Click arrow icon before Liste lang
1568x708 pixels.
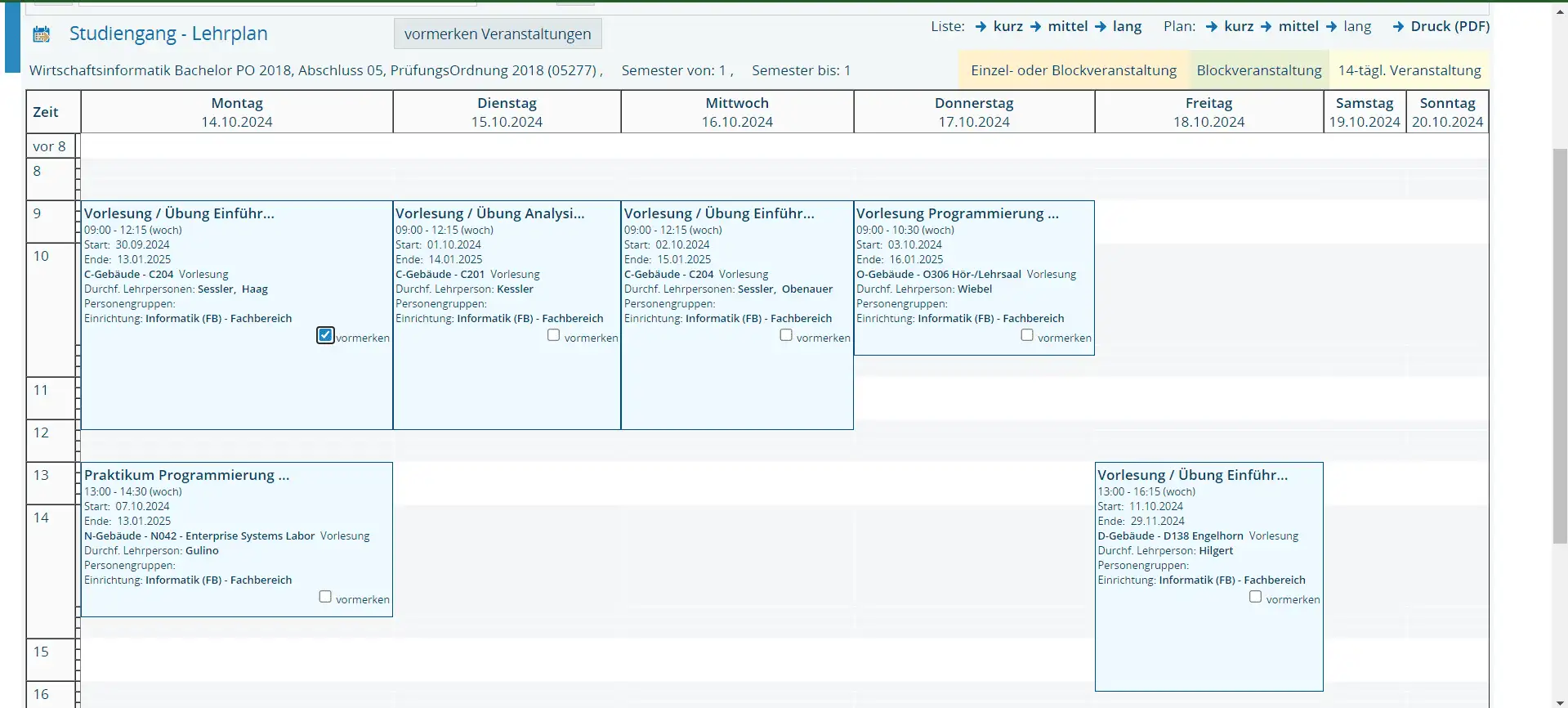point(1100,27)
